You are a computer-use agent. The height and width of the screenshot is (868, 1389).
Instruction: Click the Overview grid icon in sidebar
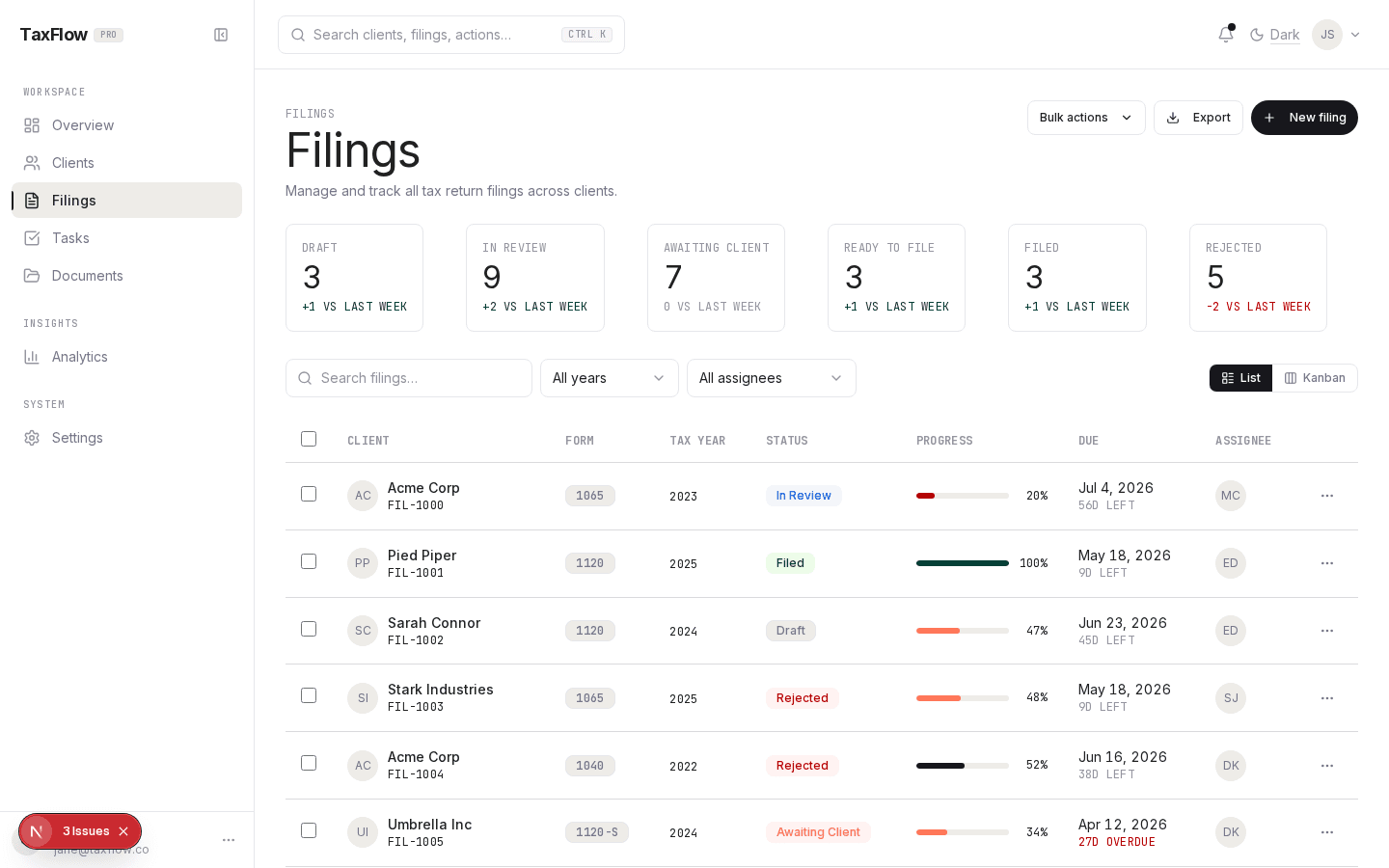tap(32, 125)
